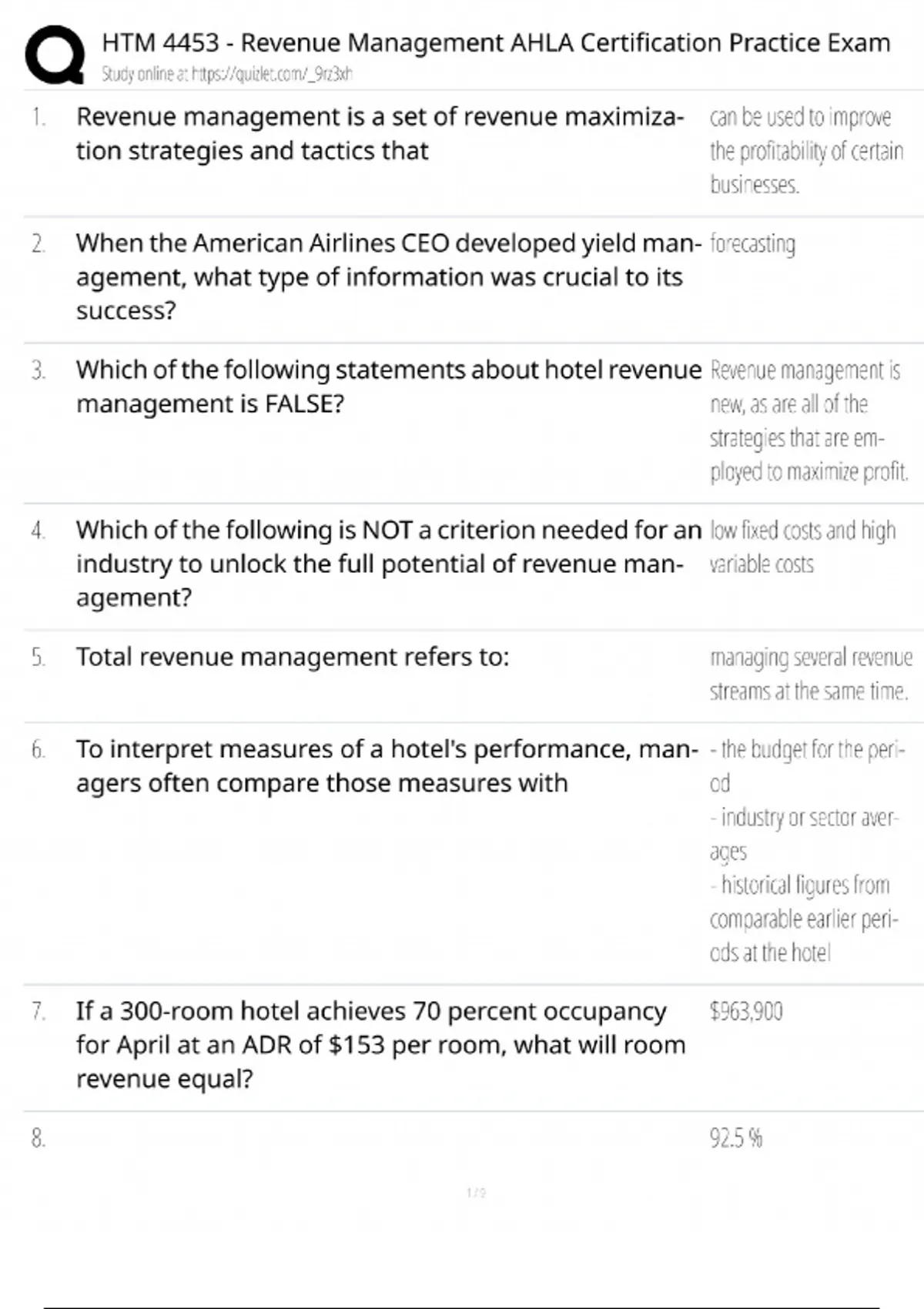
Task: Open the quizlet.com study link
Action: click(x=227, y=75)
